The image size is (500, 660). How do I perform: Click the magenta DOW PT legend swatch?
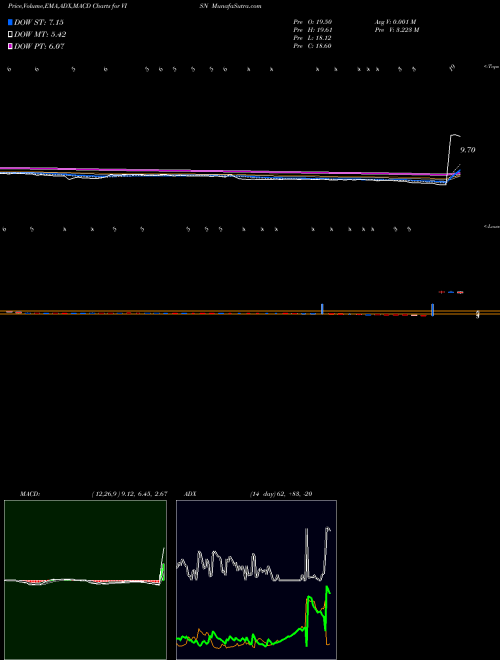point(10,47)
